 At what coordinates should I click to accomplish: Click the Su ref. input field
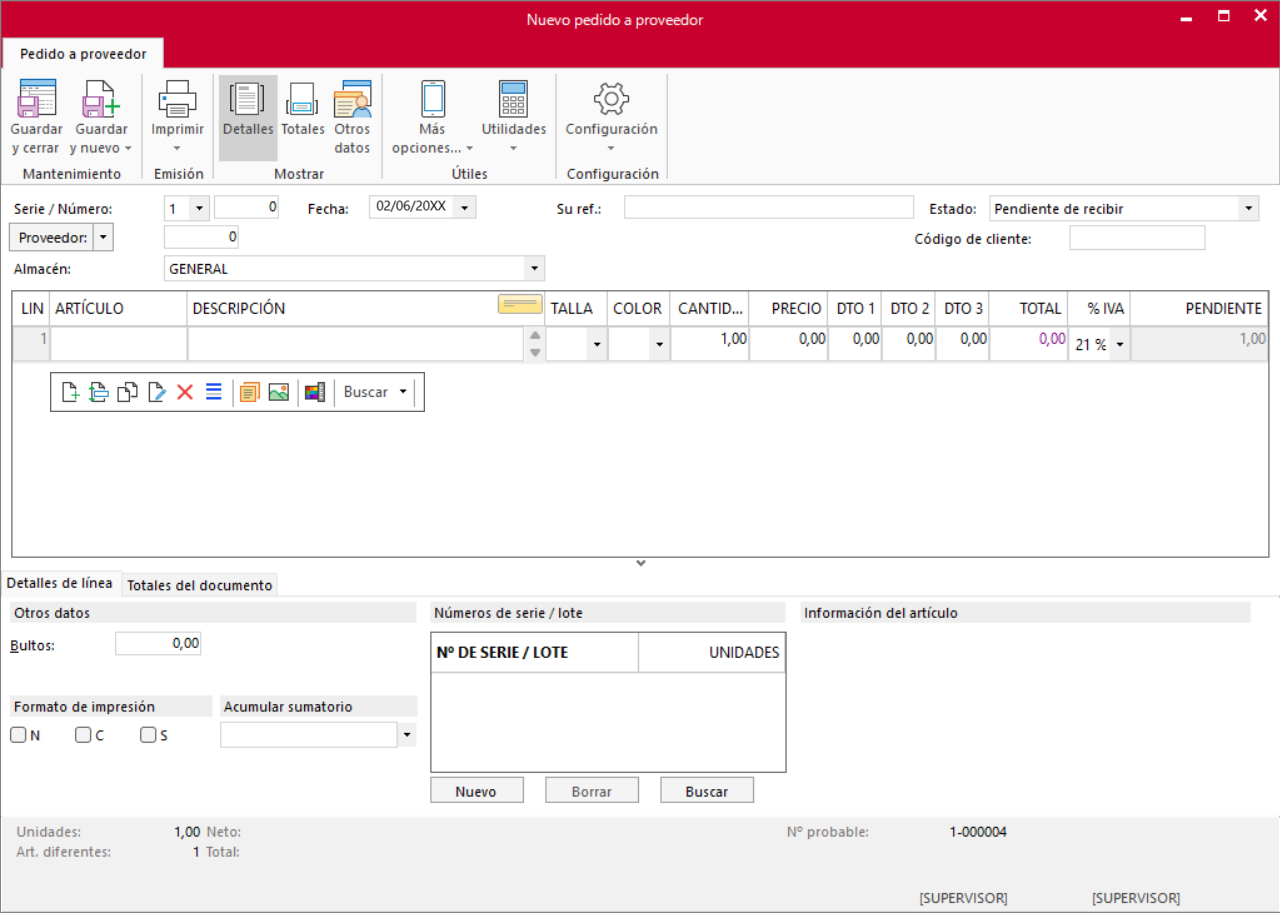pos(769,208)
